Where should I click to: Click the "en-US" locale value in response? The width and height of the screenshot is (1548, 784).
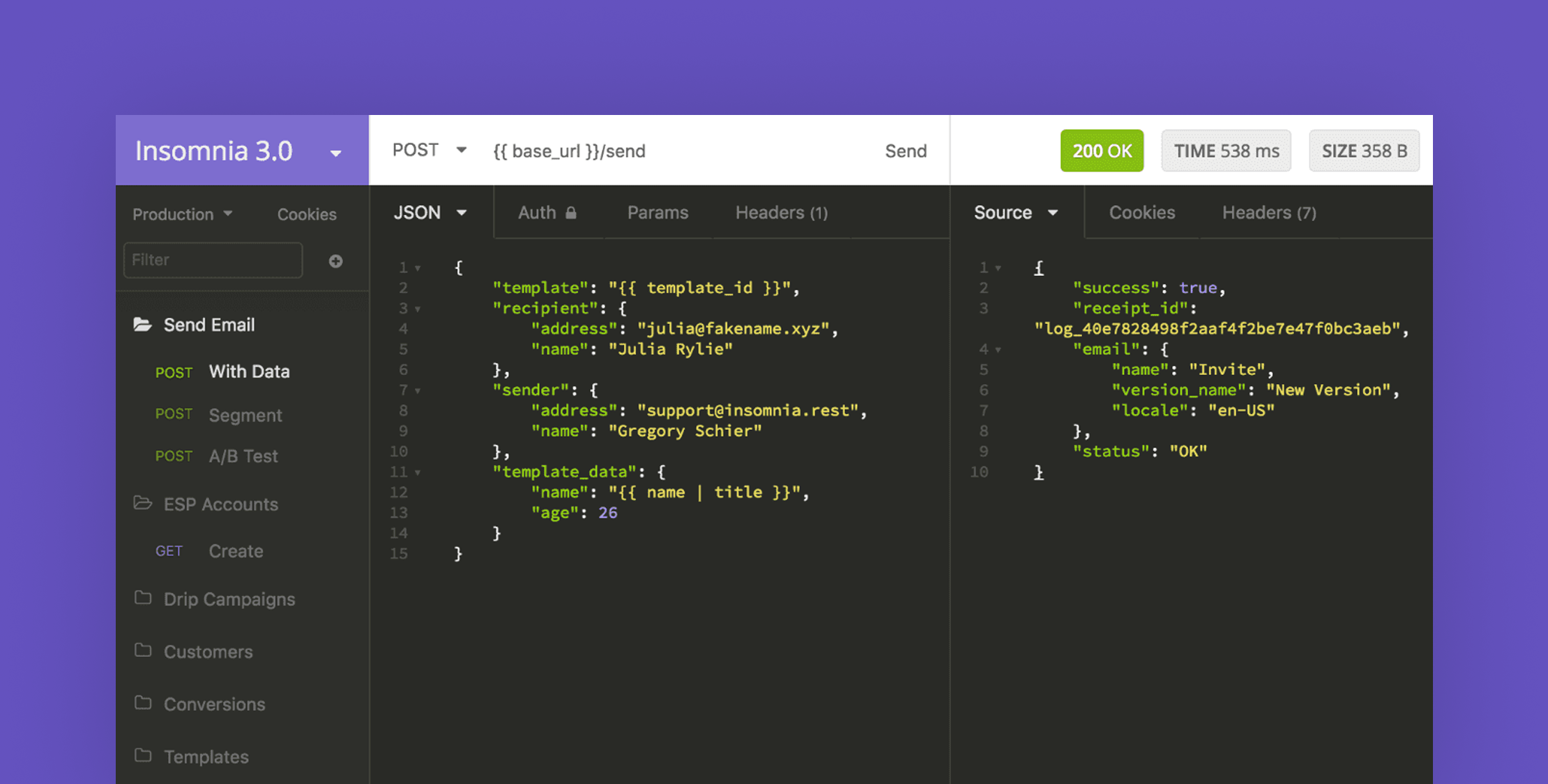pos(1241,410)
